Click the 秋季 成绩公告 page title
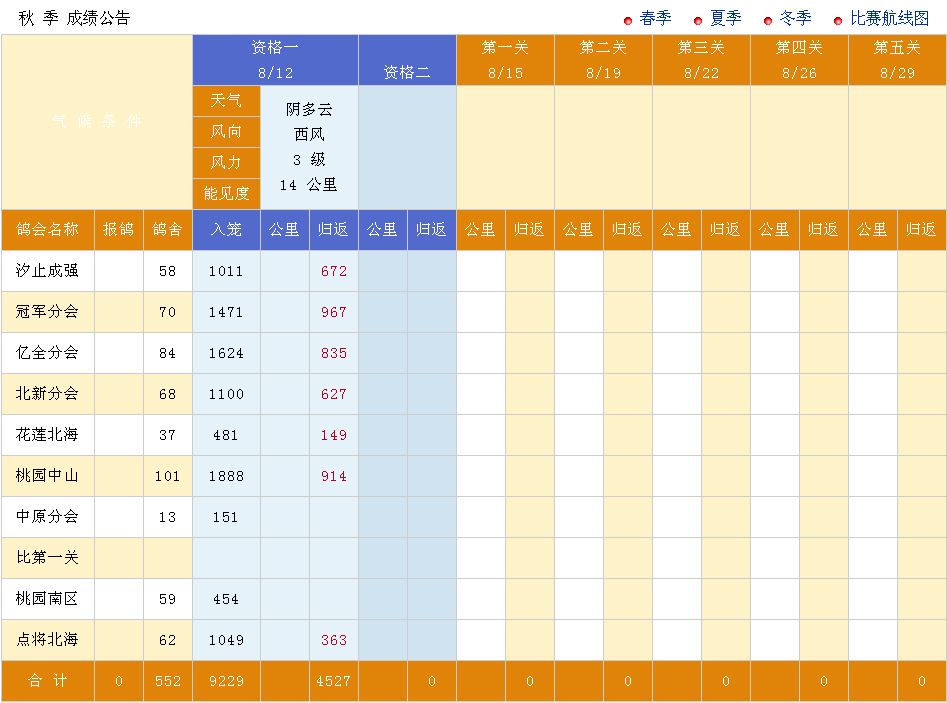 click(74, 18)
